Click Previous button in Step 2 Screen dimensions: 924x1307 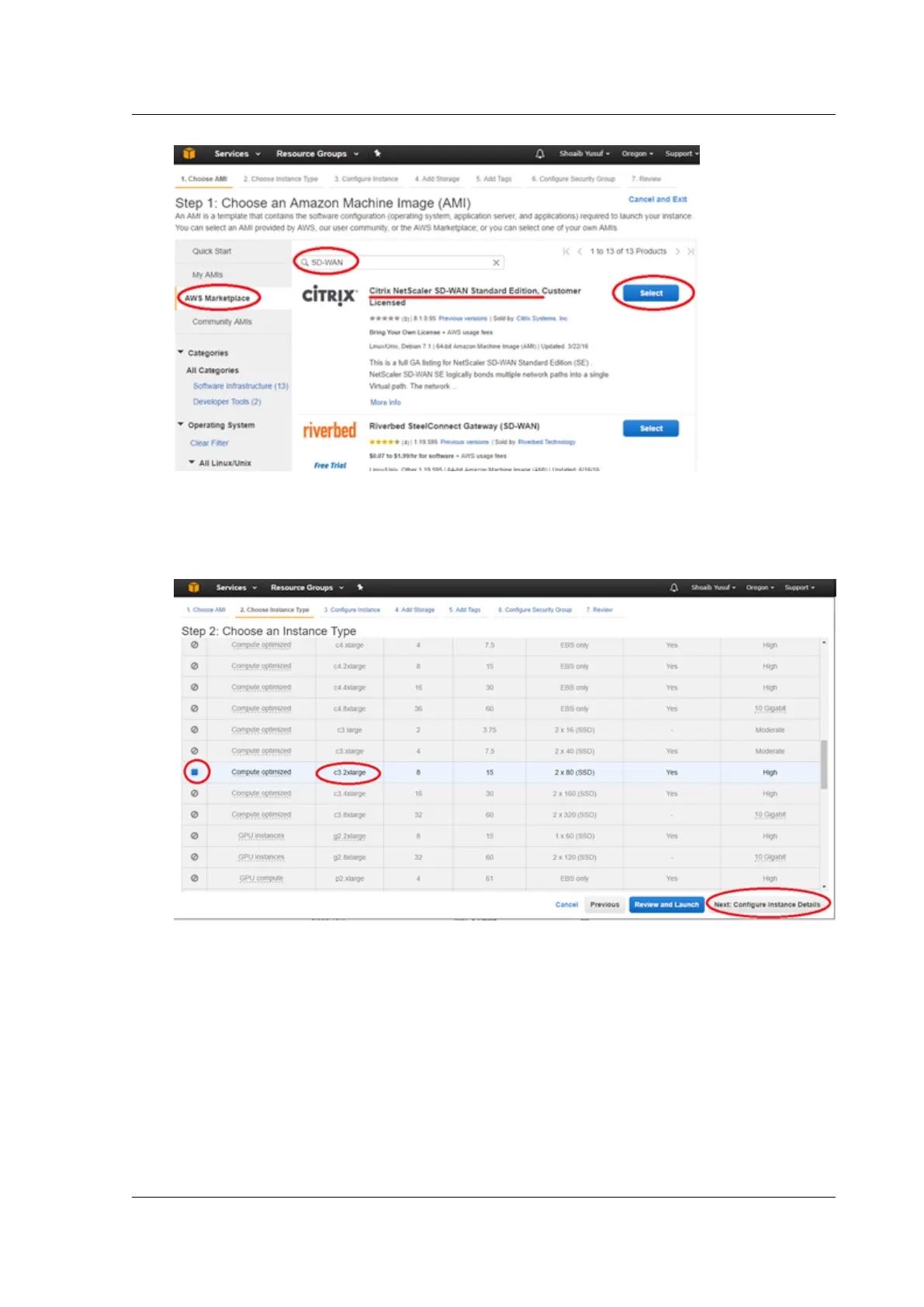604,905
